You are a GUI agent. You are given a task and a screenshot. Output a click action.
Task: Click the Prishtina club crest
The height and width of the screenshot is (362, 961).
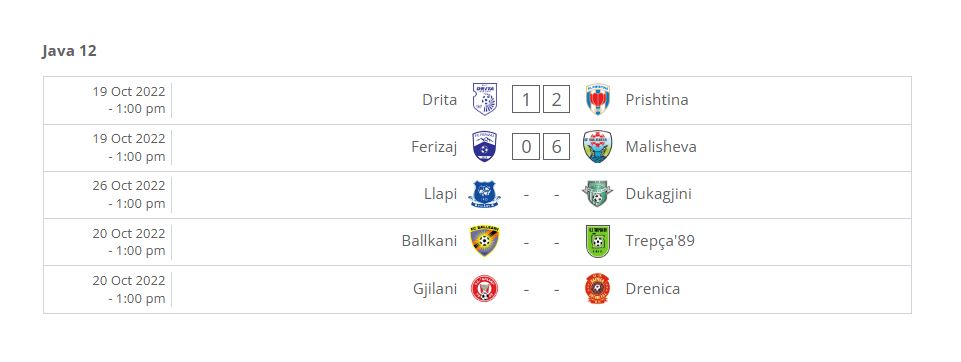point(598,99)
